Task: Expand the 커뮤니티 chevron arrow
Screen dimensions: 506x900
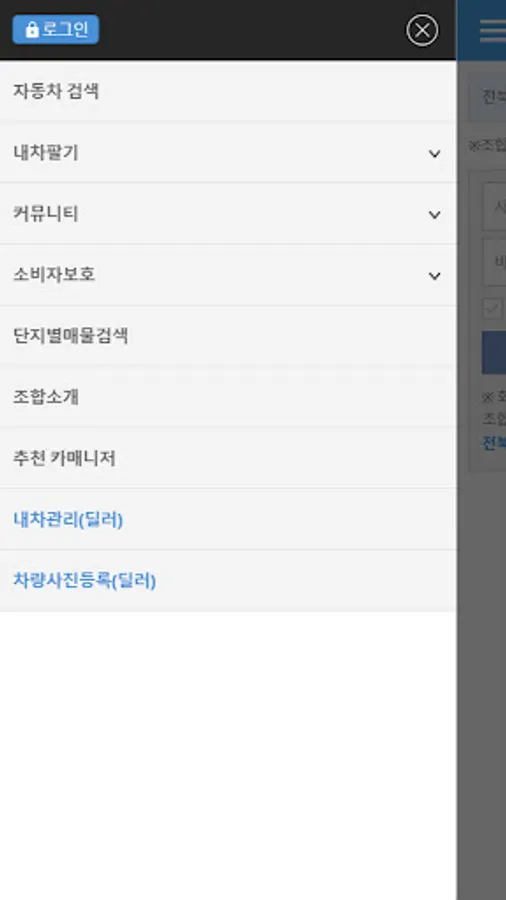Action: coord(434,215)
